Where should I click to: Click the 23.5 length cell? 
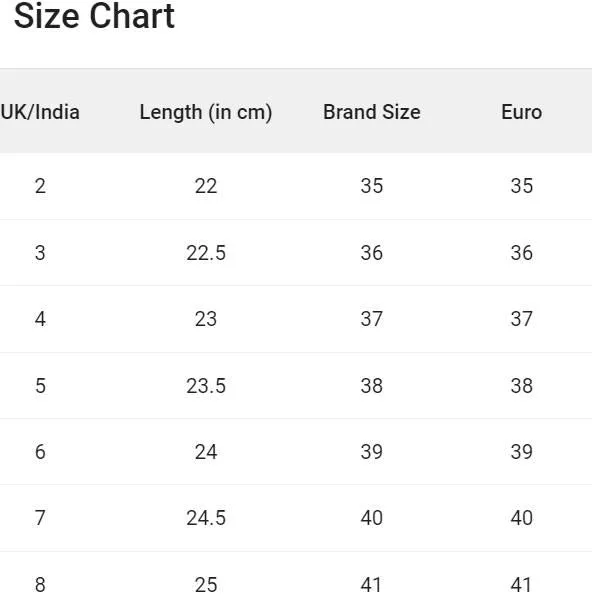(x=206, y=386)
